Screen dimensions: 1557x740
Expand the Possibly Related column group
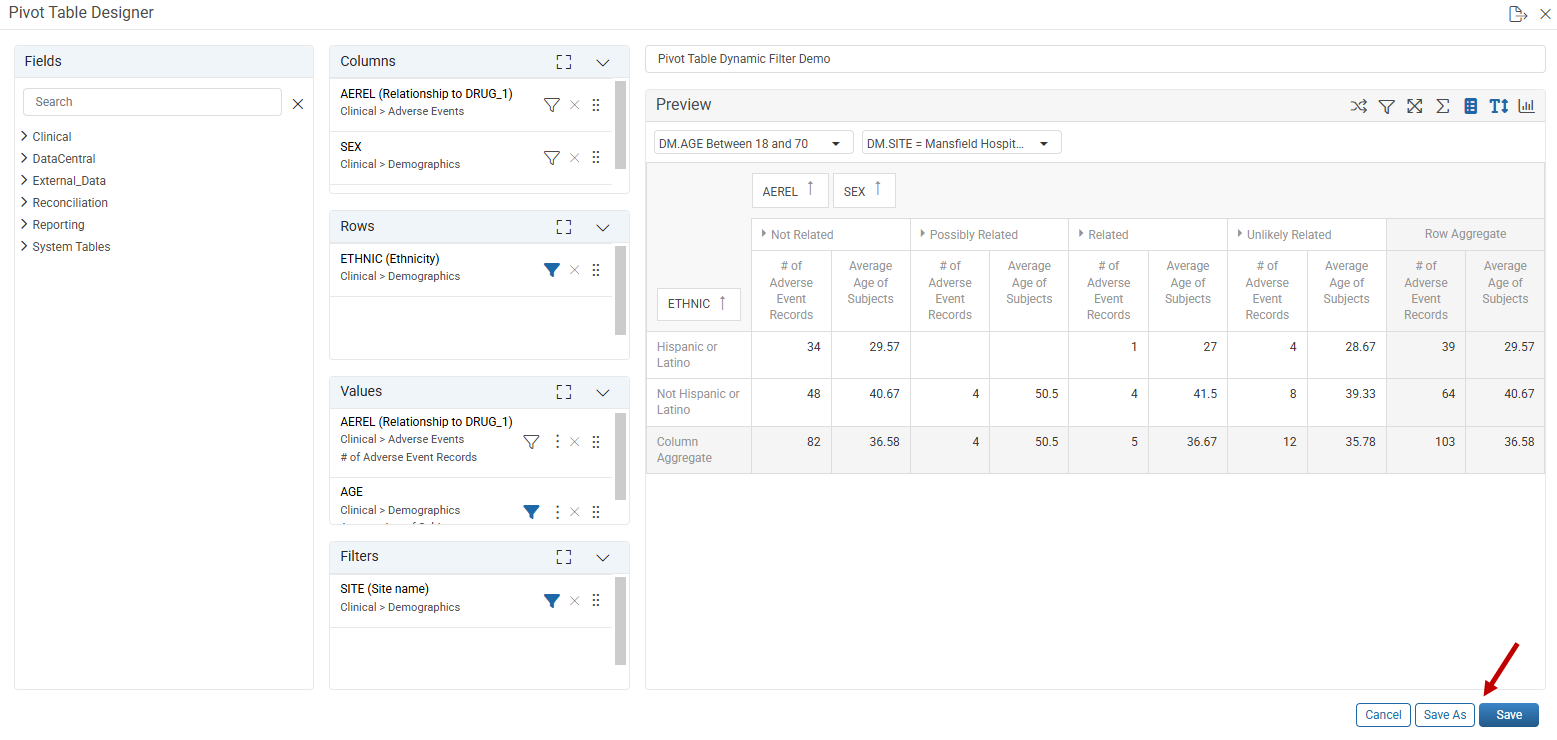pos(923,233)
